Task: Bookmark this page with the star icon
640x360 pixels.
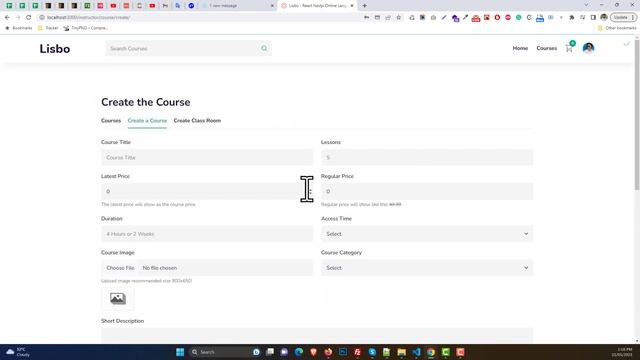Action: pos(399,18)
